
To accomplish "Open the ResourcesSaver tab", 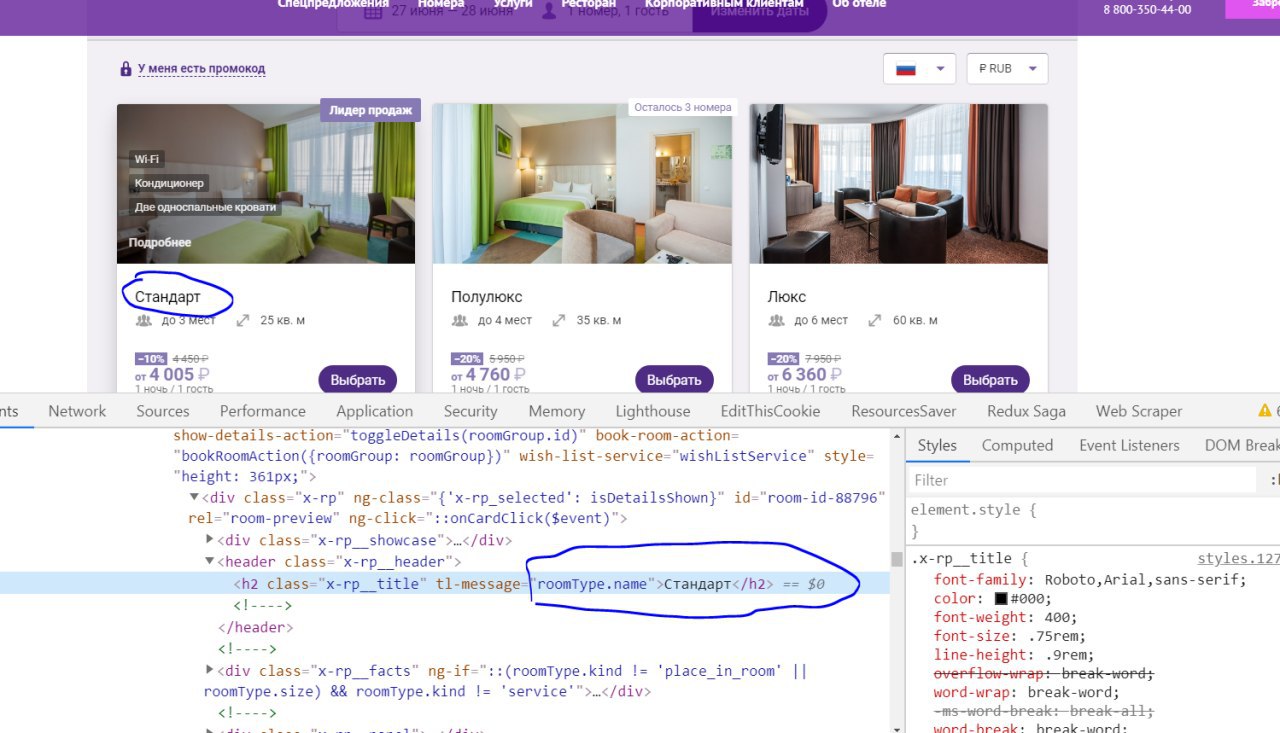I will point(904,411).
